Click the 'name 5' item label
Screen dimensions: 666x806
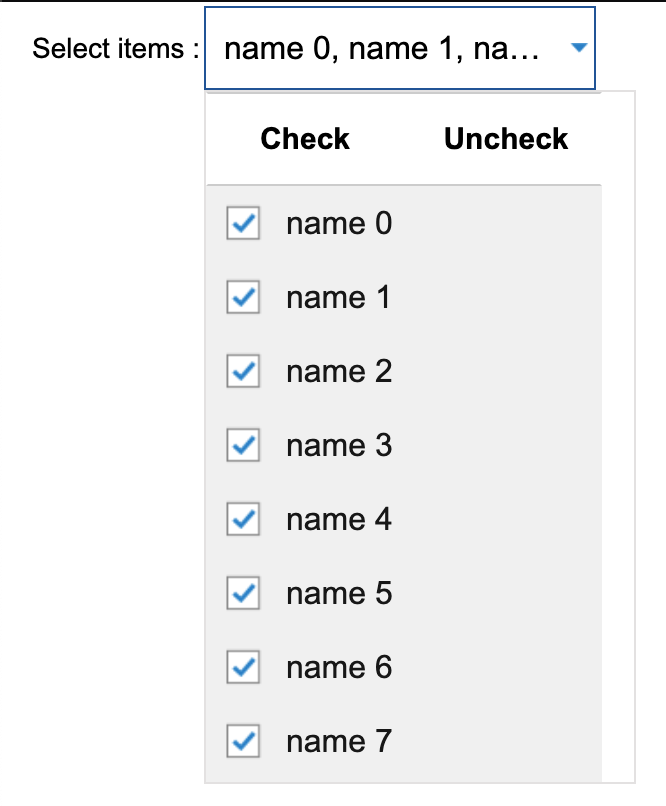pos(339,593)
